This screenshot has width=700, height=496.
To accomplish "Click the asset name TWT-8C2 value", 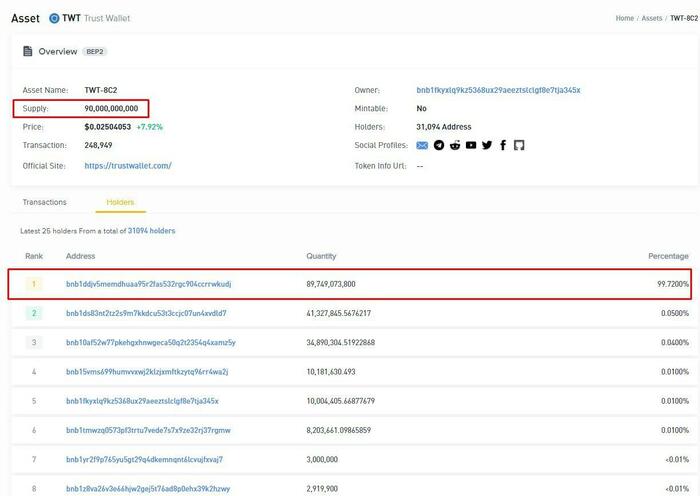I will [101, 90].
